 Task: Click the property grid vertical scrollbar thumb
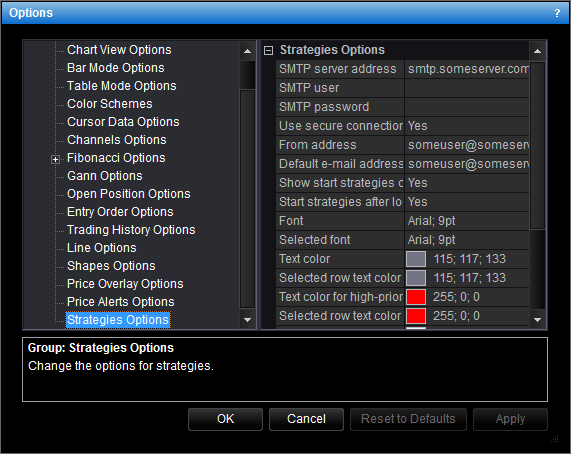[537, 145]
